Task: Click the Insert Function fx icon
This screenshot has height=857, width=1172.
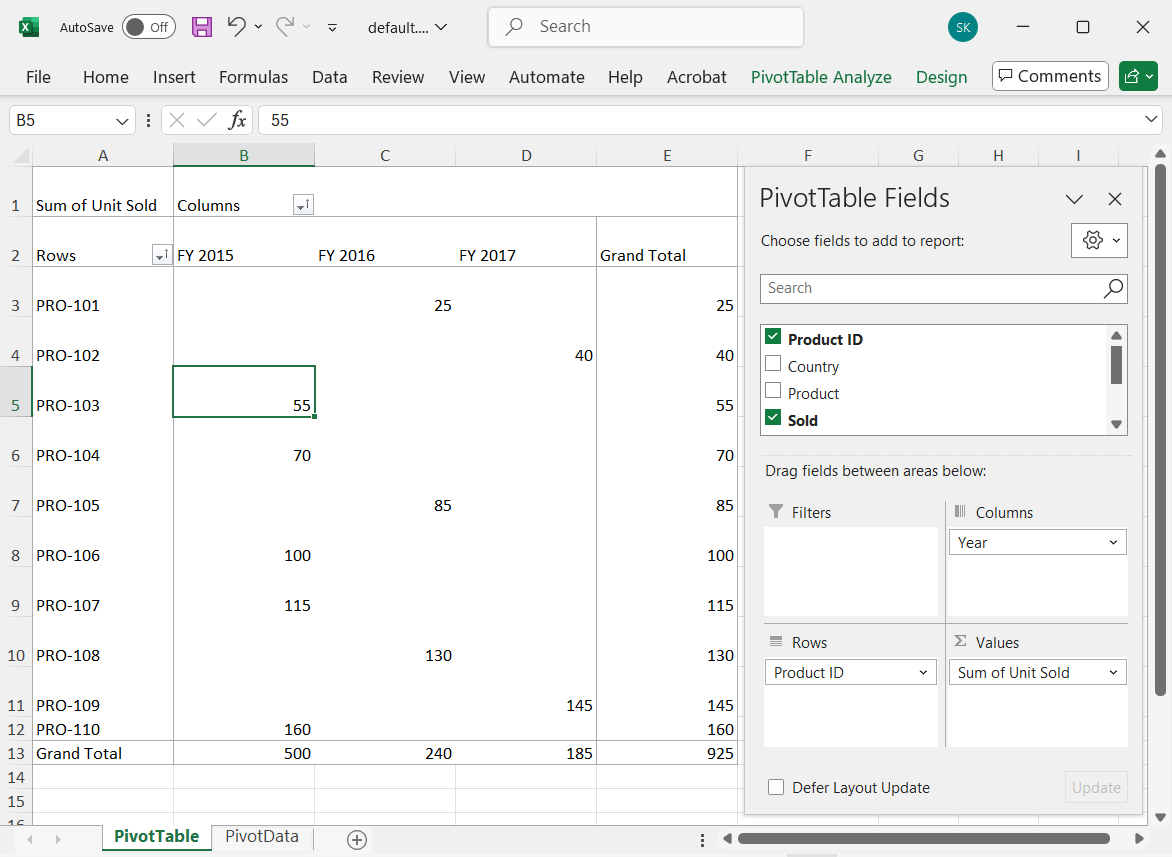Action: pyautogui.click(x=237, y=120)
